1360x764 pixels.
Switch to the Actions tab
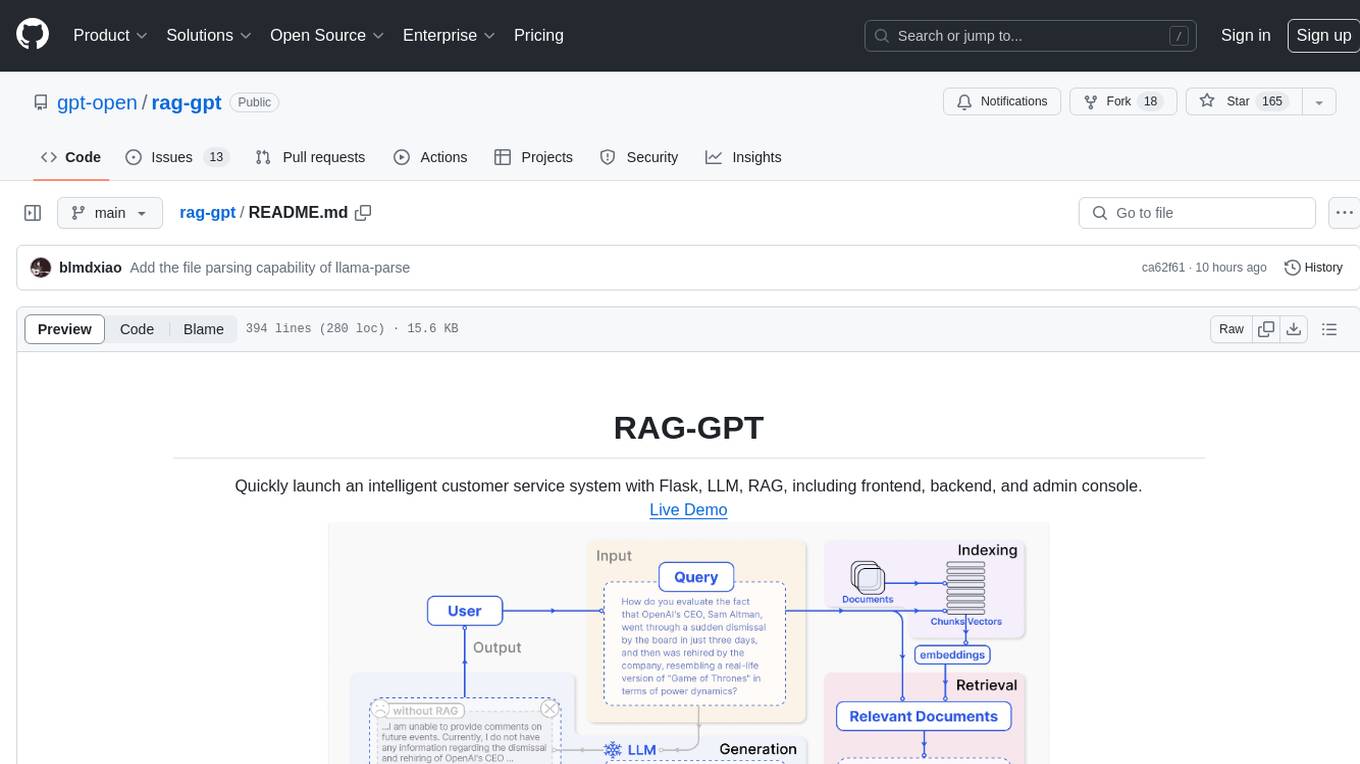tap(430, 157)
